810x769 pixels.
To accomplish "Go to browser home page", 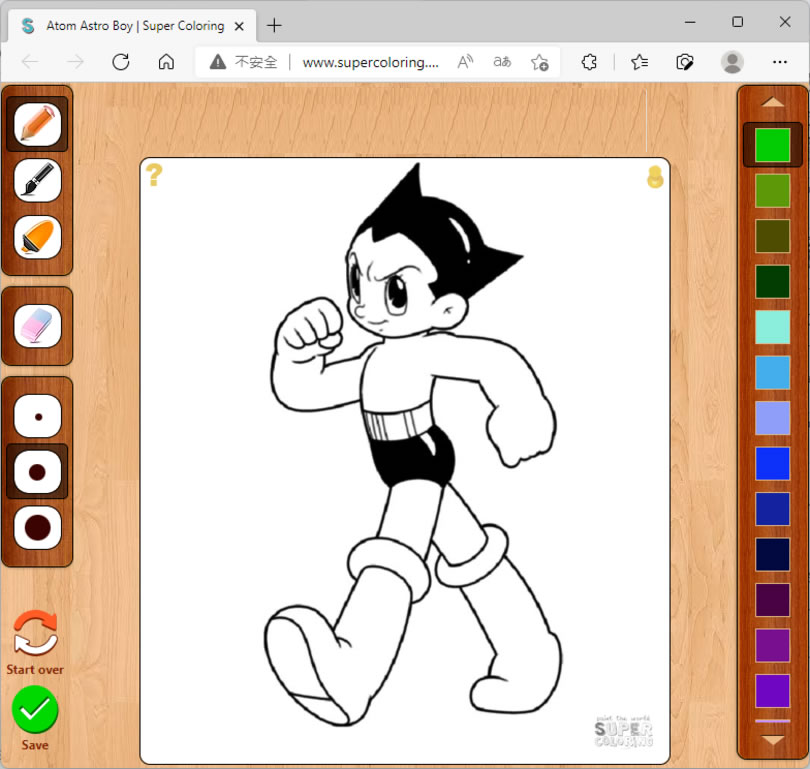I will 166,62.
